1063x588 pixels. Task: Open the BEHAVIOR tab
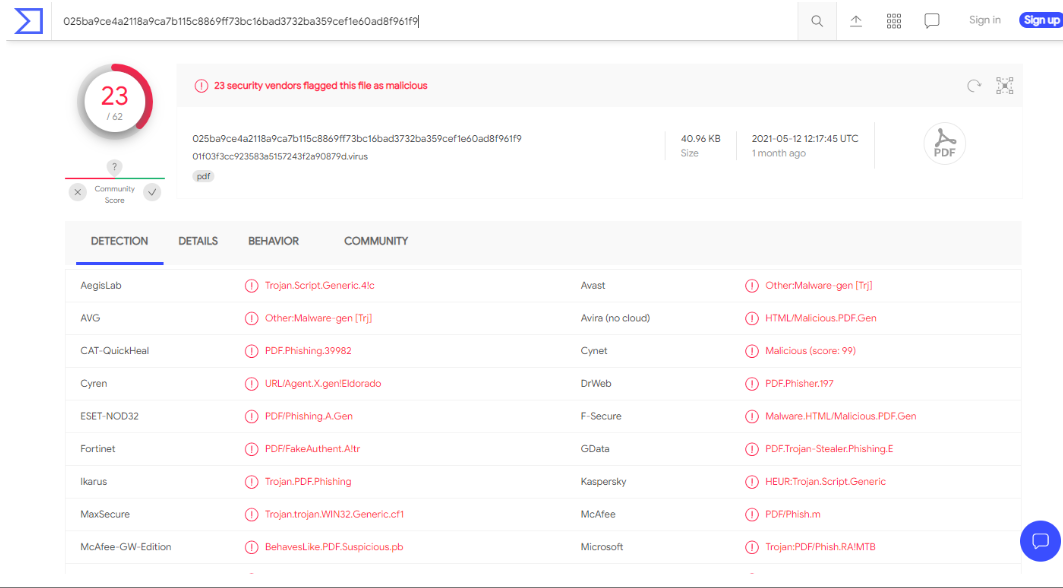pos(273,241)
